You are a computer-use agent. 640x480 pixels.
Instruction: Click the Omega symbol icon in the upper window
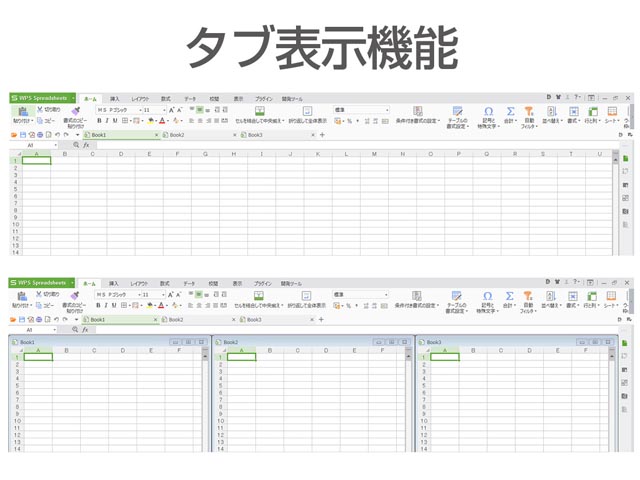click(489, 111)
